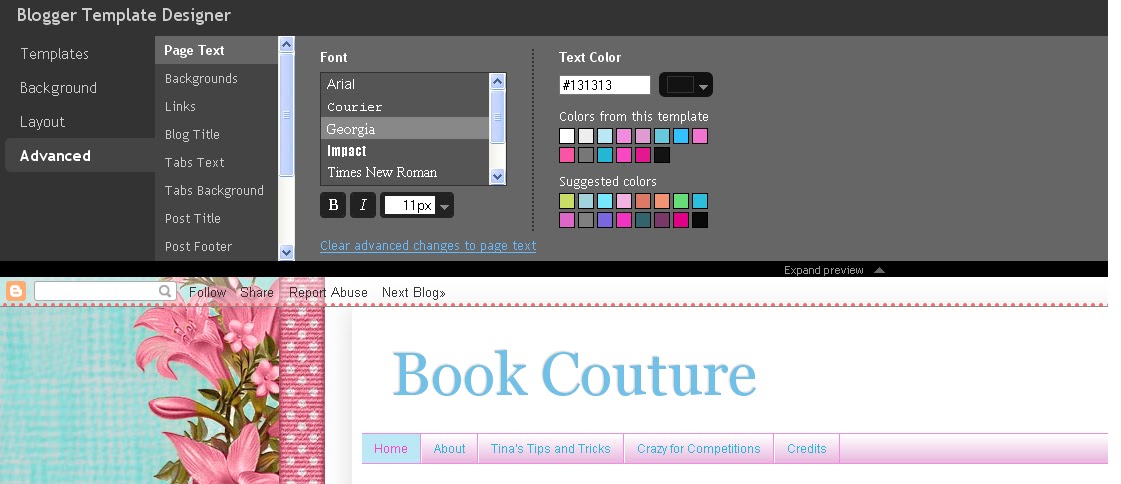Choose the Georgia font
The width and height of the screenshot is (1121, 484).
point(405,129)
